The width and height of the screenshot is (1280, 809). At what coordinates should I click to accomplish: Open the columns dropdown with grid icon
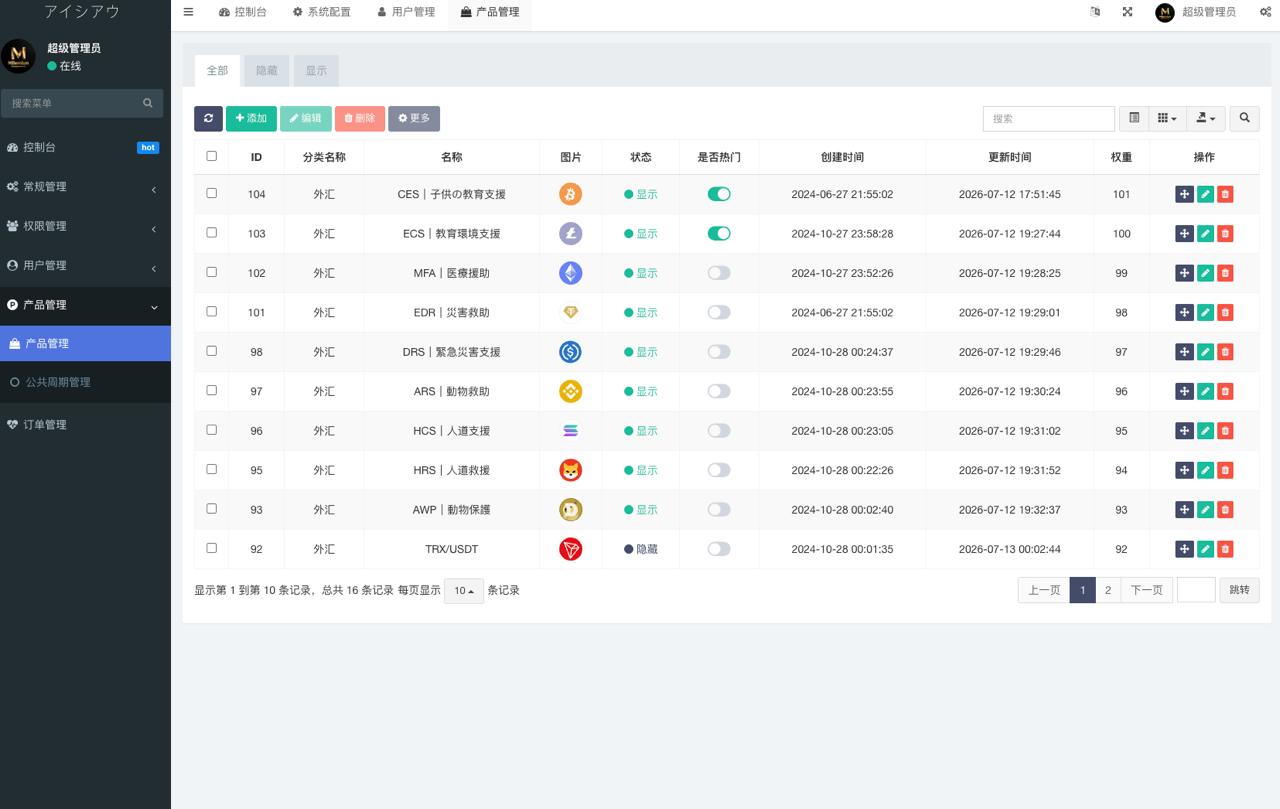pos(1167,118)
